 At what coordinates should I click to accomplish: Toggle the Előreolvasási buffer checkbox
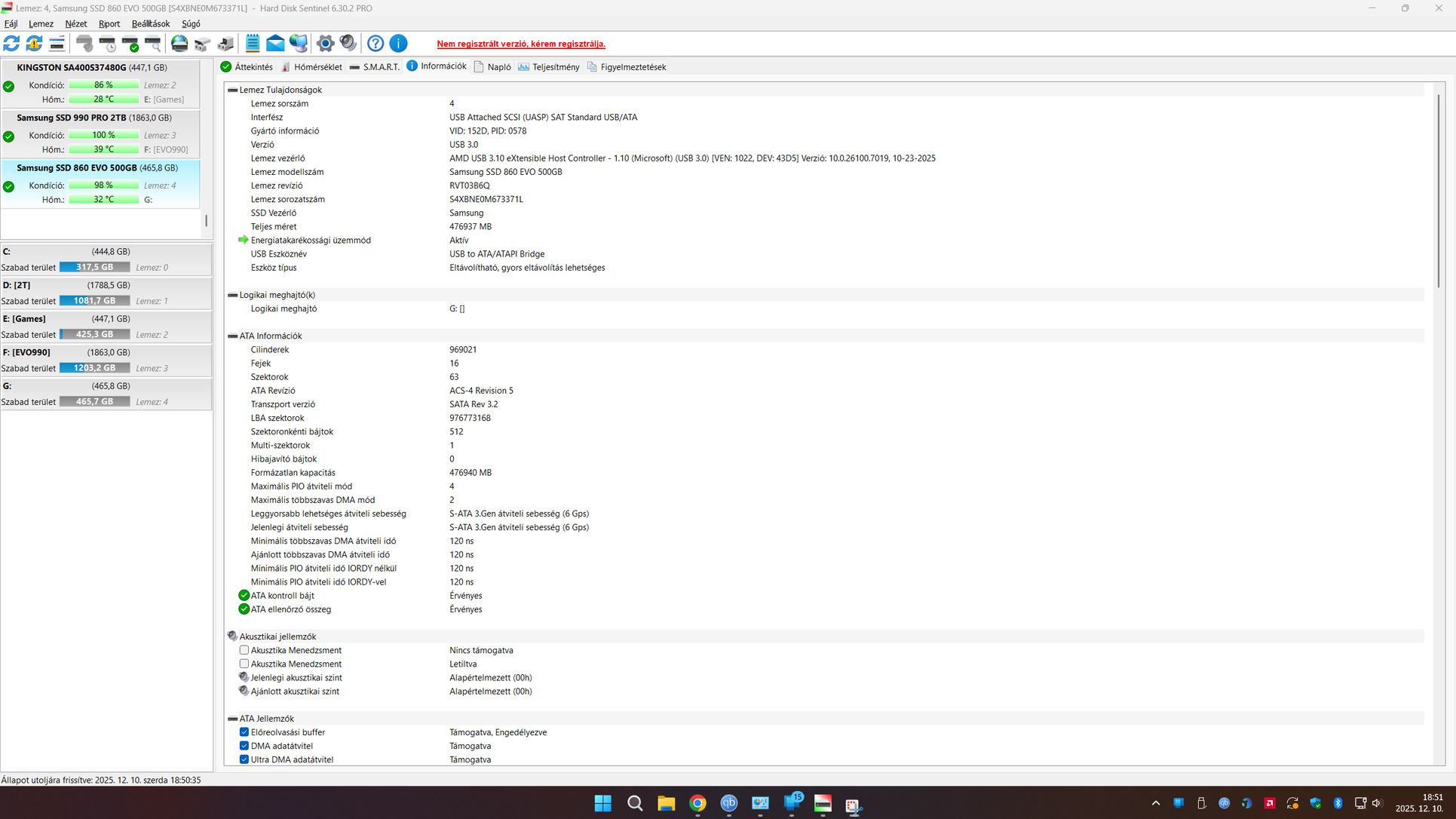(244, 732)
